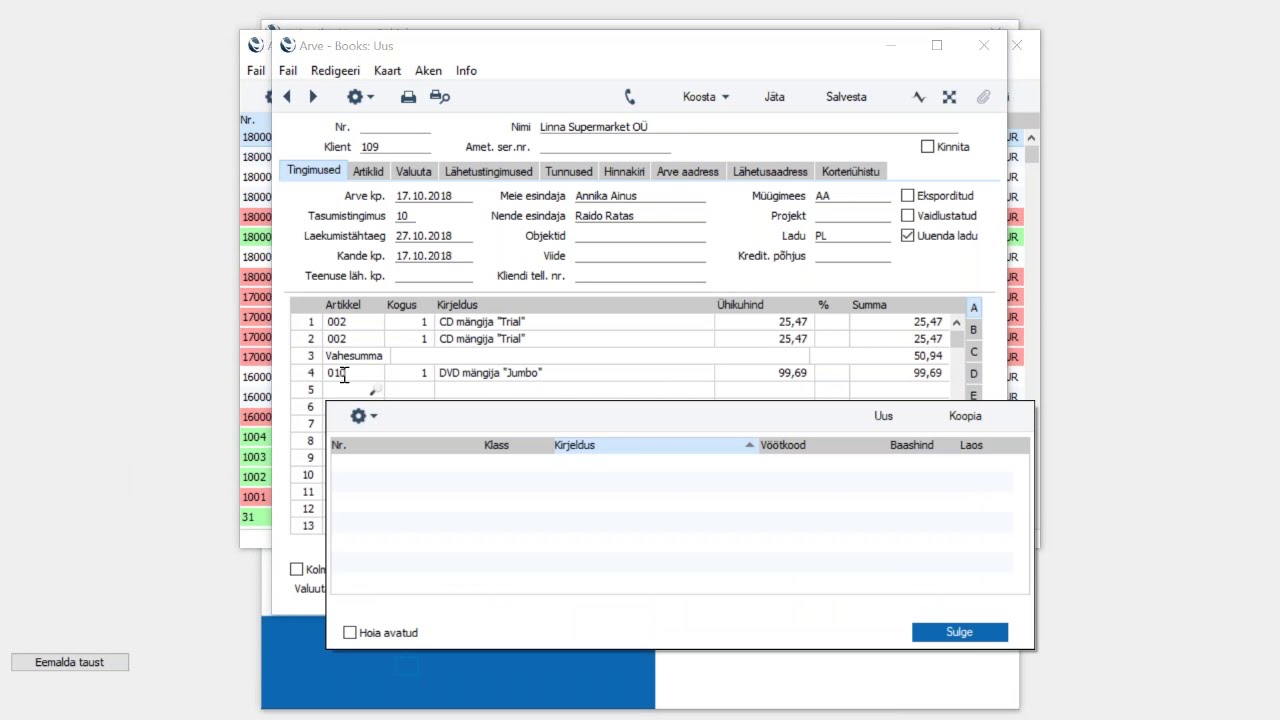Click the paste special magnifier icon in row 5
The height and width of the screenshot is (720, 1280).
point(376,390)
